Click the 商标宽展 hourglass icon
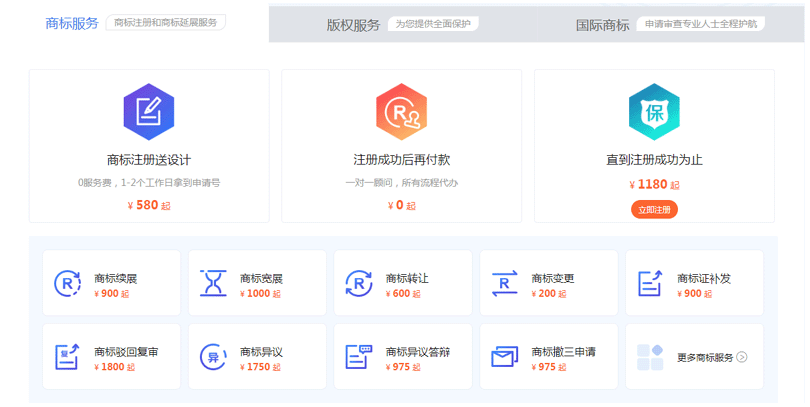 click(213, 283)
